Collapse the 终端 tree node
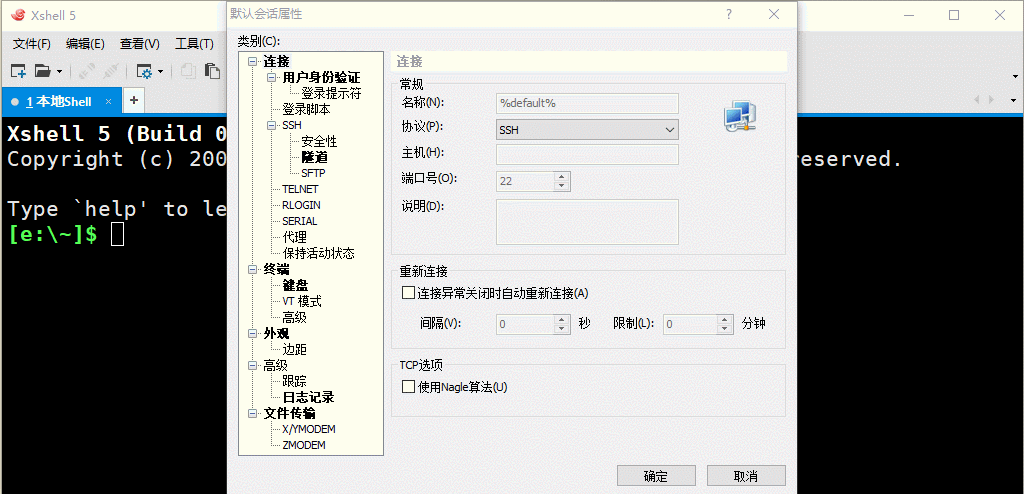Viewport: 1024px width, 494px height. coord(253,269)
